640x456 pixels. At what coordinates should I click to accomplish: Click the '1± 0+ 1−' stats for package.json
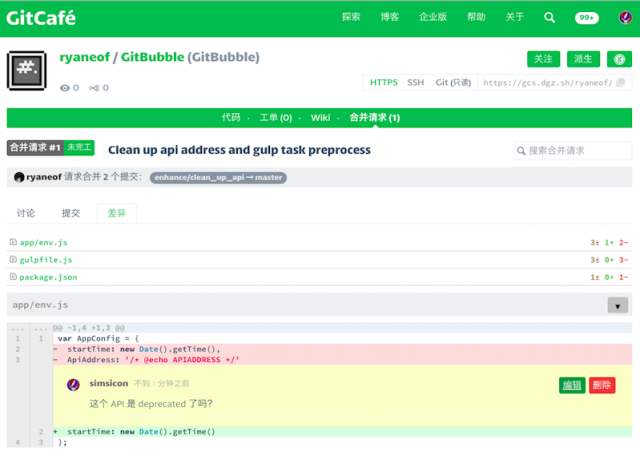click(609, 277)
